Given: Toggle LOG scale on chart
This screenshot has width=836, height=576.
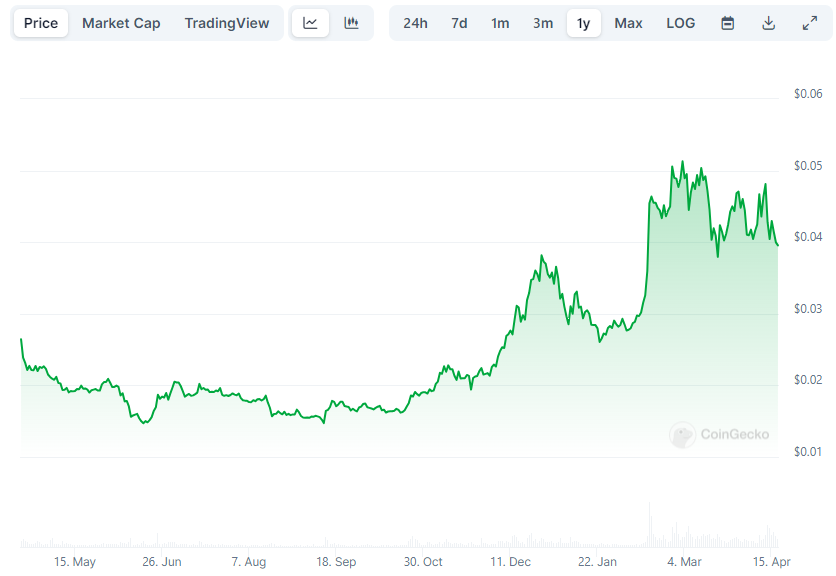Looking at the screenshot, I should click(x=680, y=23).
